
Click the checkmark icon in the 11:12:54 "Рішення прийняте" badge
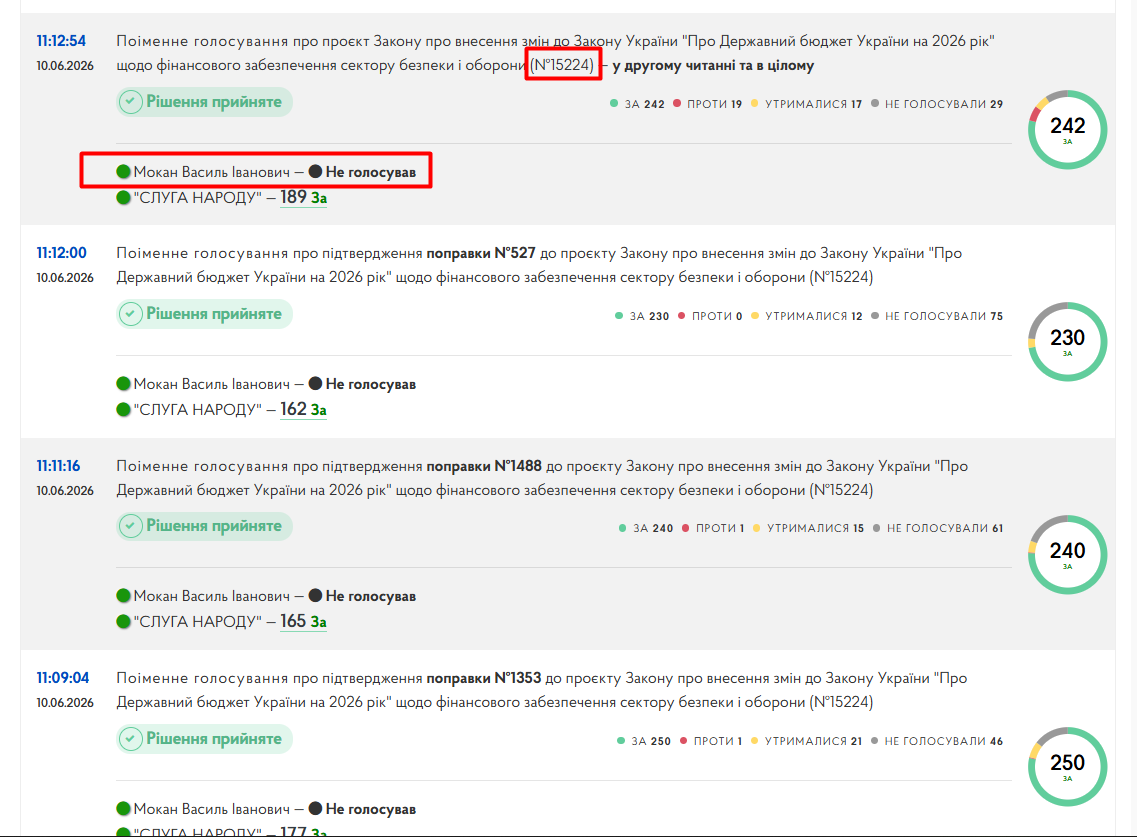pyautogui.click(x=131, y=102)
